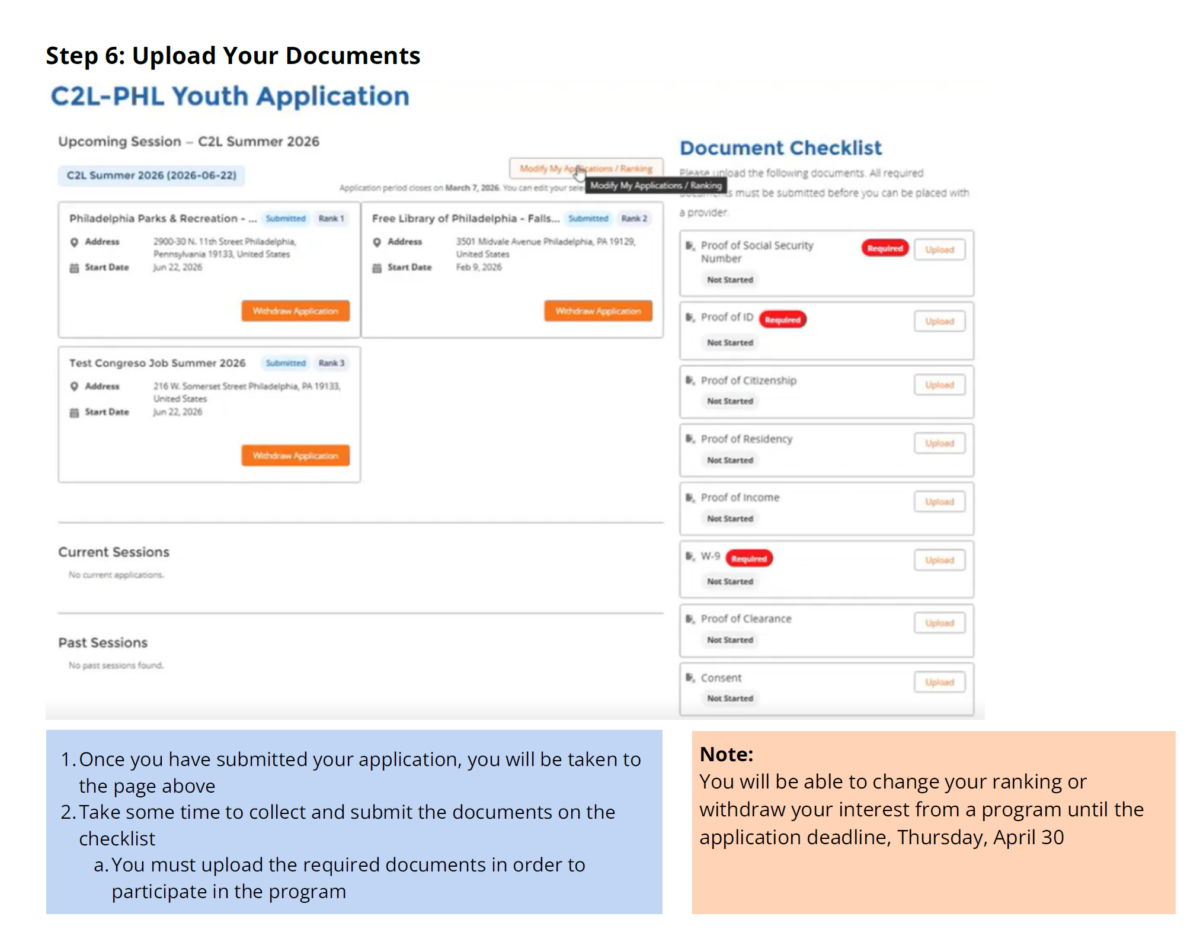Withdraw the Free Library of Philadelphia application

(598, 311)
